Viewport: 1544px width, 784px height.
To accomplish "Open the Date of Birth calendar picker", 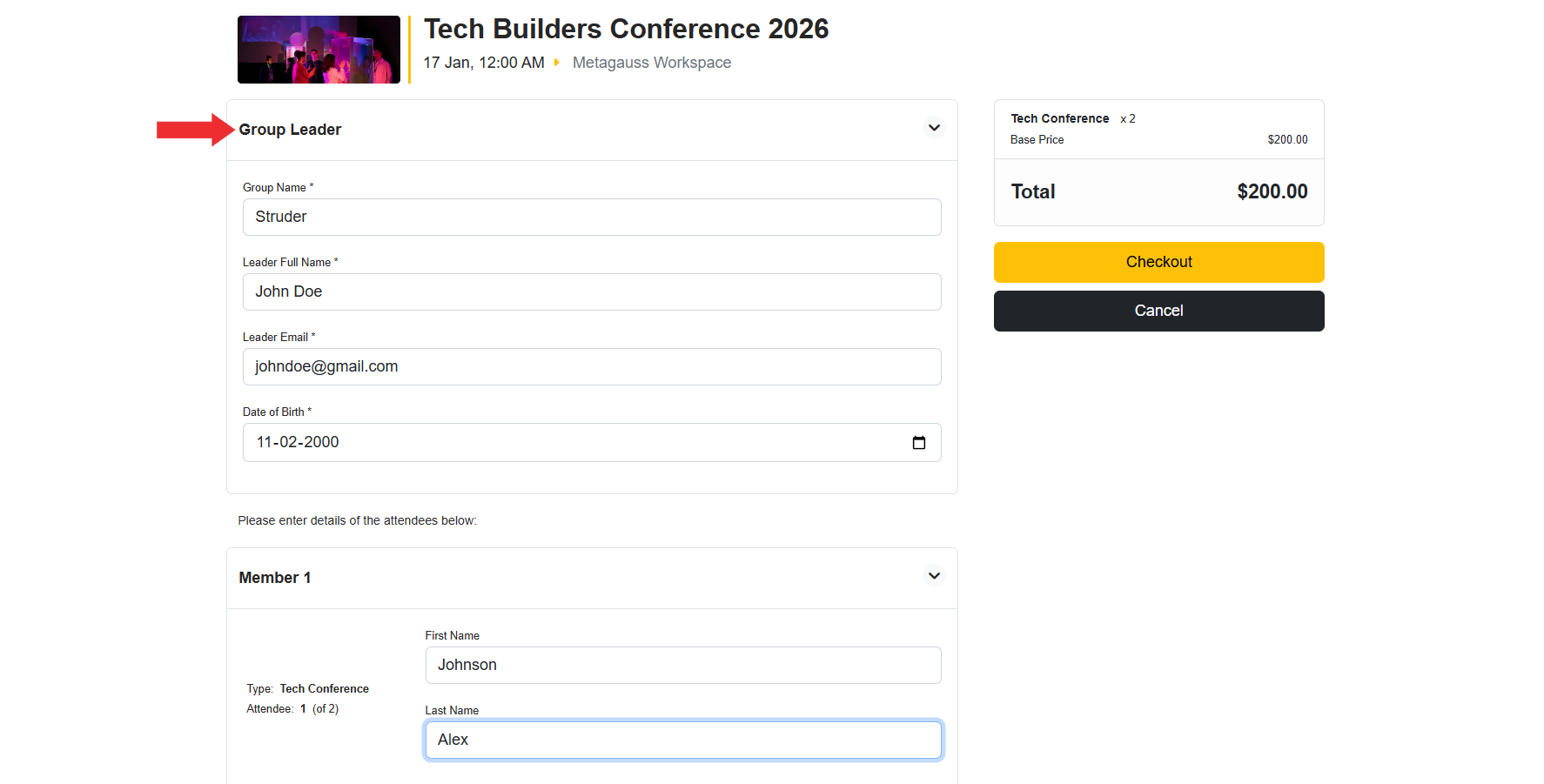I will [x=918, y=443].
